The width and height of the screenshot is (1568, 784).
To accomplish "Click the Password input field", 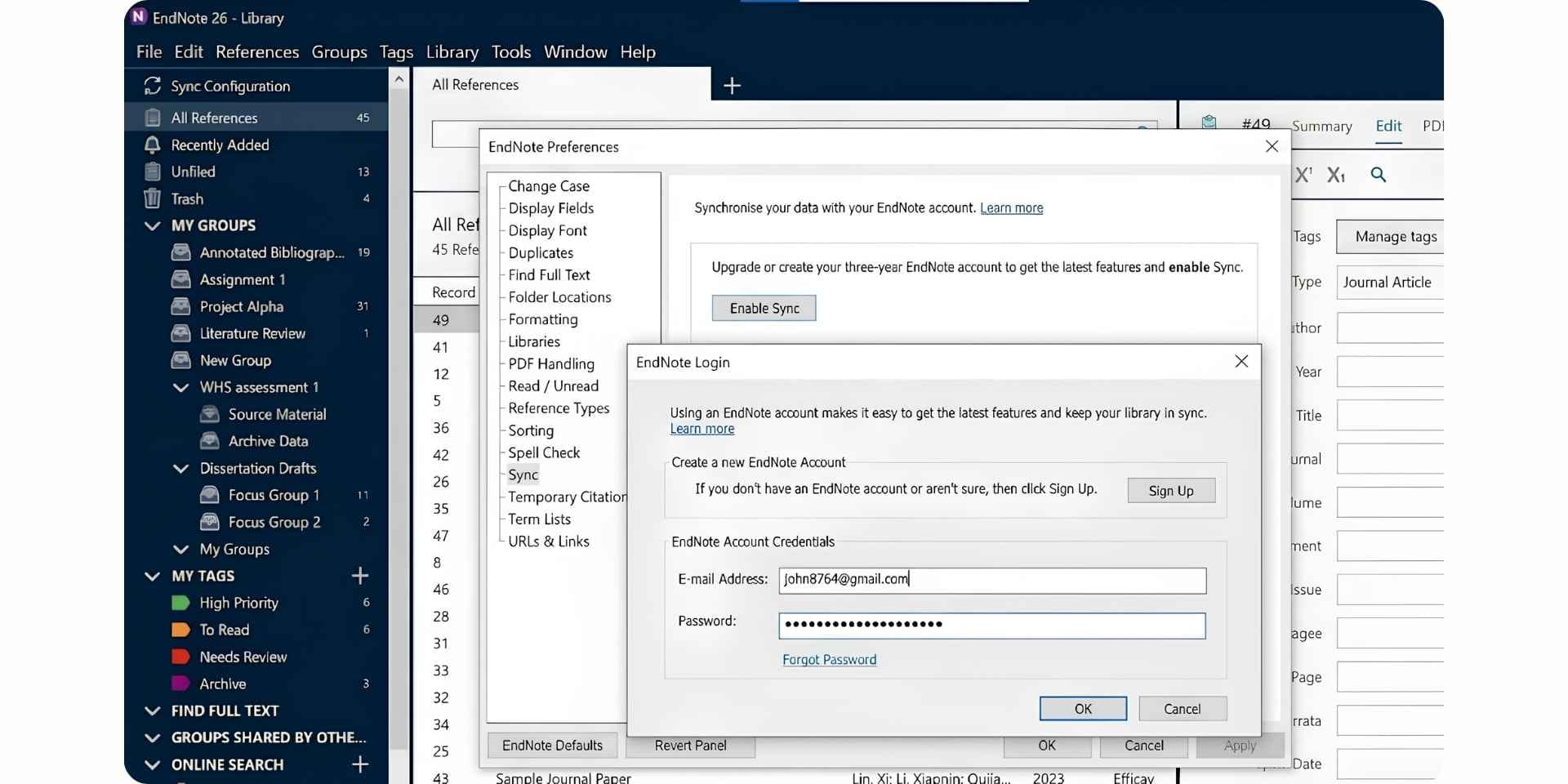I will [992, 626].
